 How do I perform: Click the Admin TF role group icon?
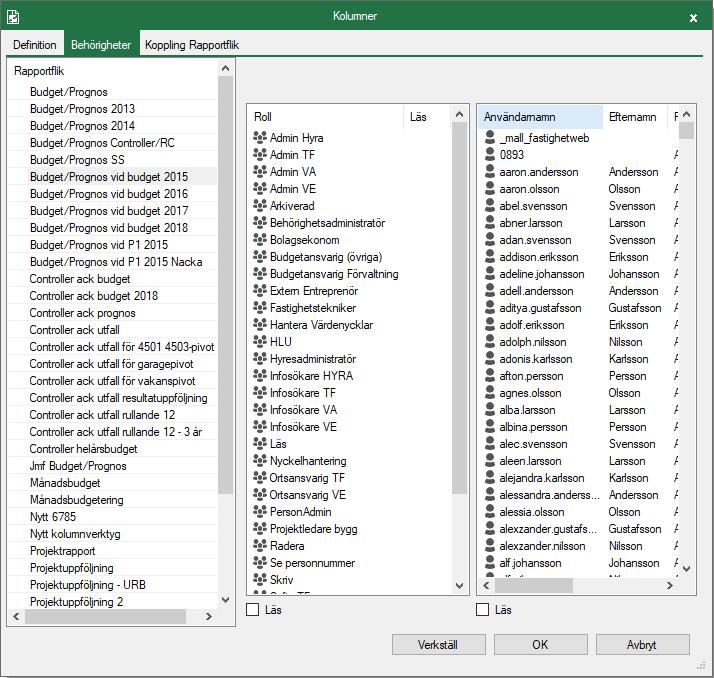[x=260, y=154]
